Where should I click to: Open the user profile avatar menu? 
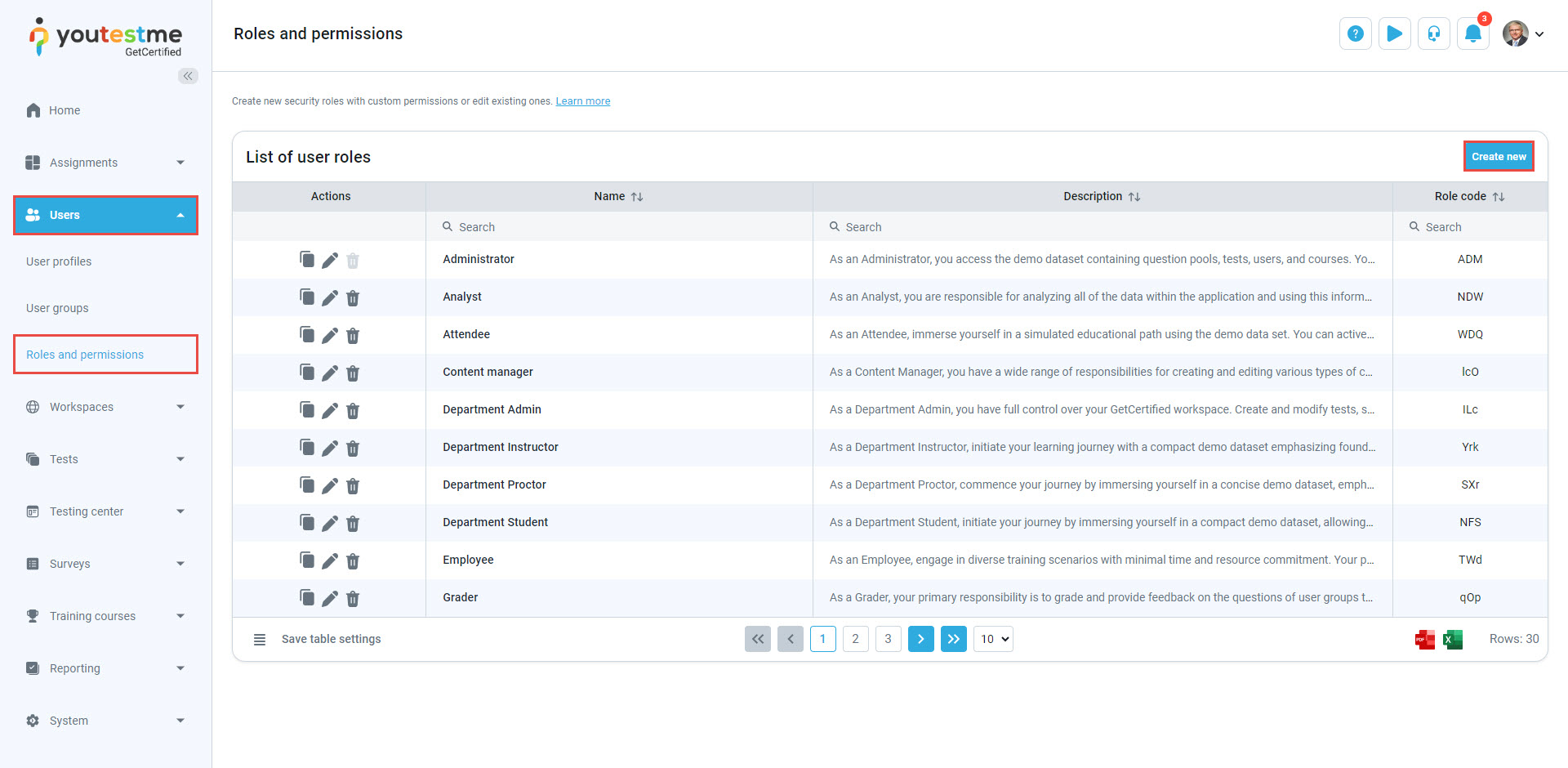point(1523,33)
